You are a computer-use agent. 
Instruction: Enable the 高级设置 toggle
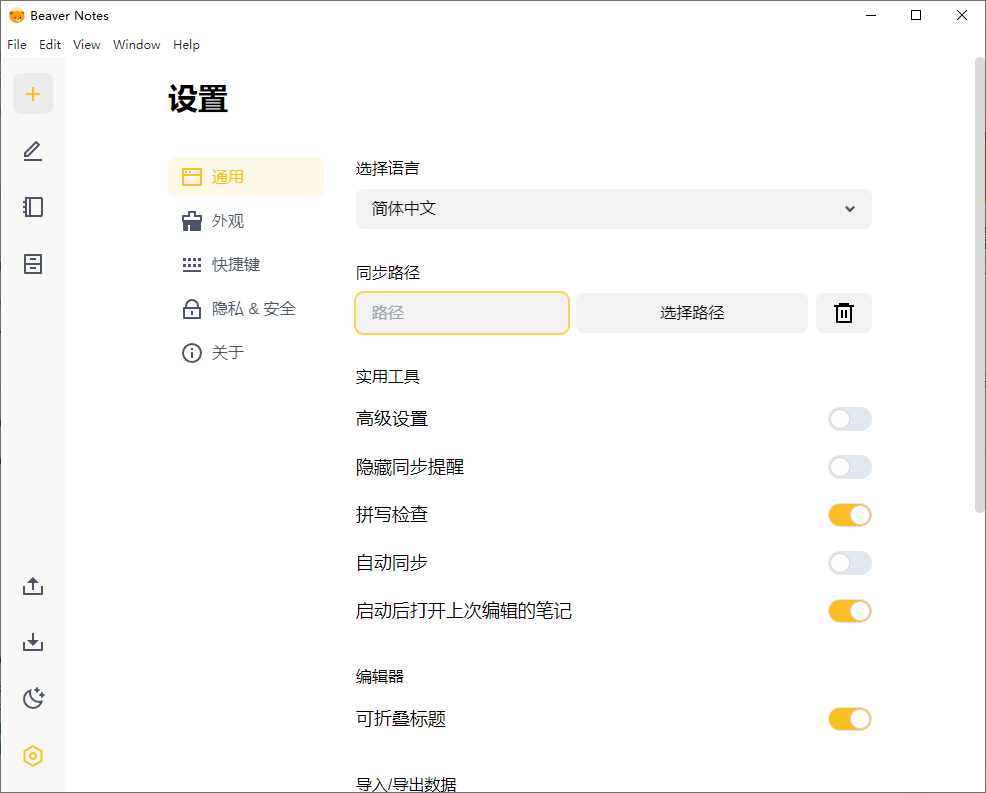849,419
